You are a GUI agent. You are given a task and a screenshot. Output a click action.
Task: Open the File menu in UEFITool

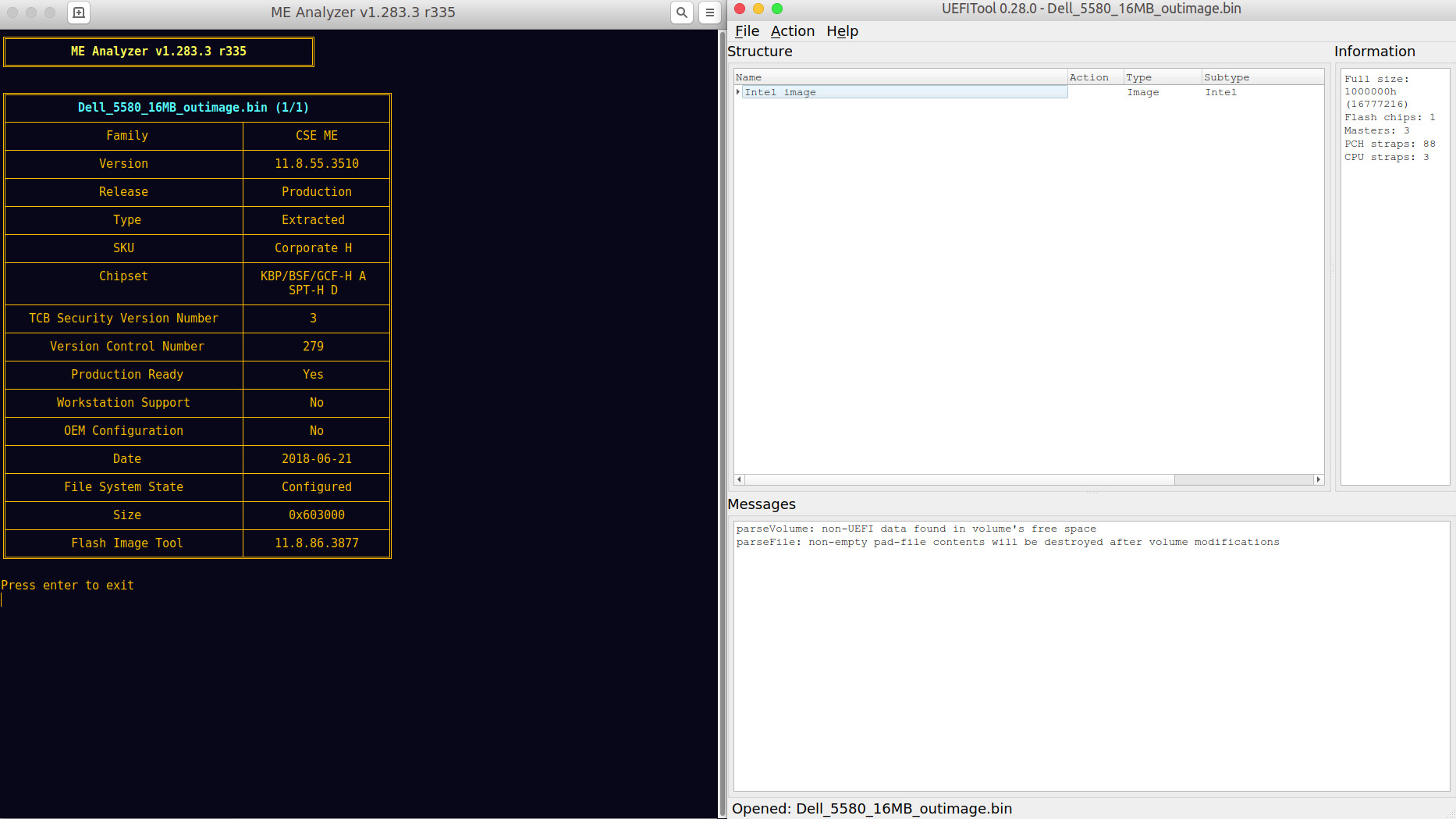coord(747,31)
